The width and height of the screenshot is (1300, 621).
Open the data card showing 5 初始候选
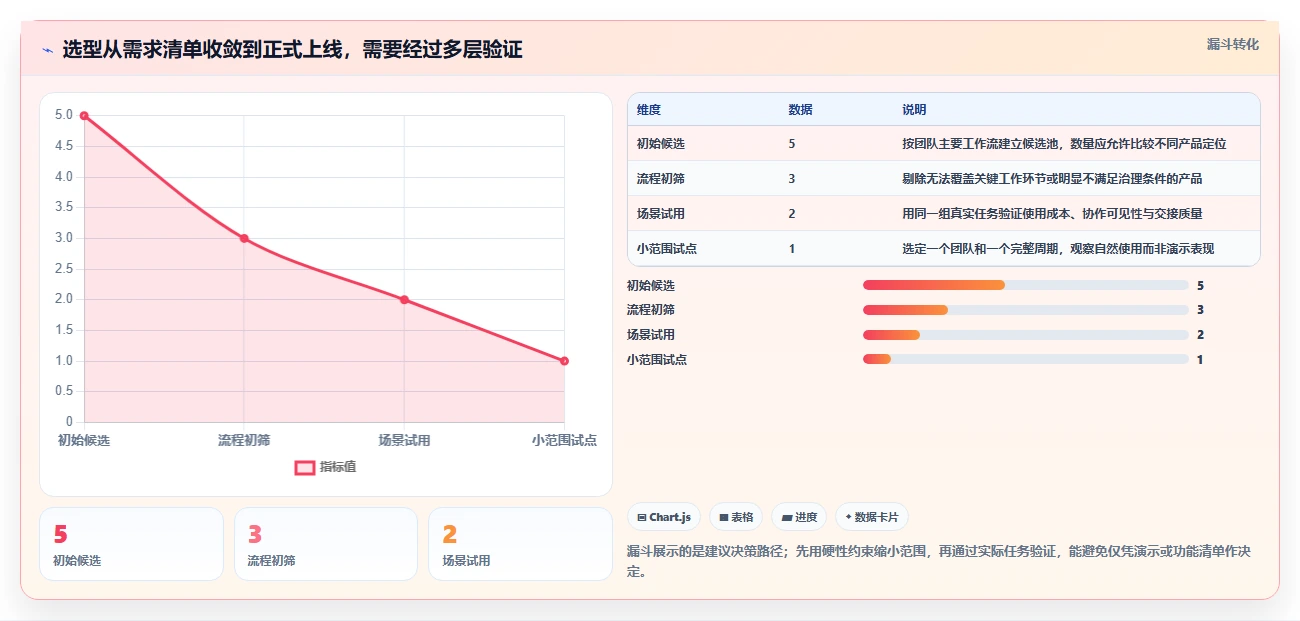tap(131, 544)
